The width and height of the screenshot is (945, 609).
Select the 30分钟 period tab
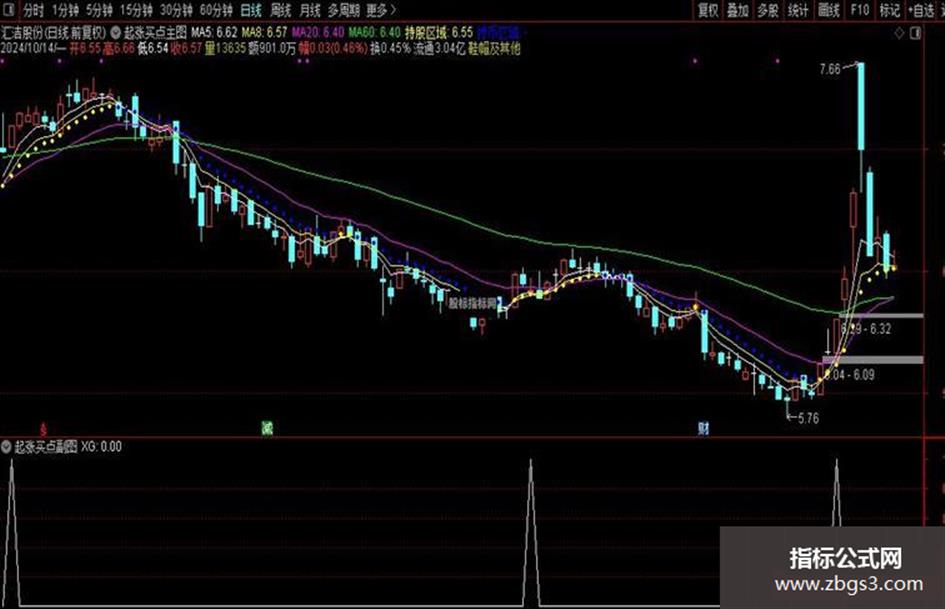(x=176, y=10)
